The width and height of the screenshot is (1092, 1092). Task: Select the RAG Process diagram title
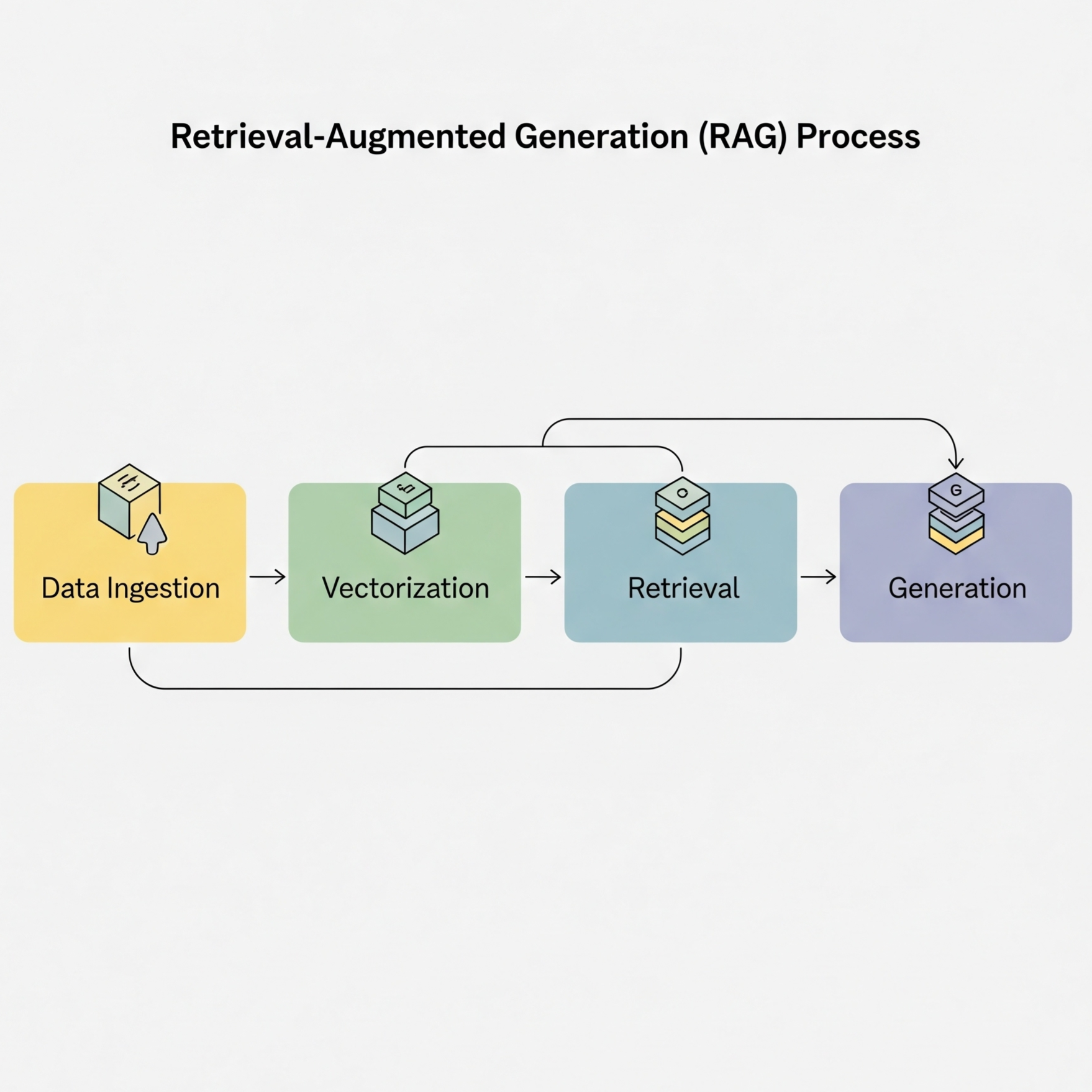click(545, 137)
